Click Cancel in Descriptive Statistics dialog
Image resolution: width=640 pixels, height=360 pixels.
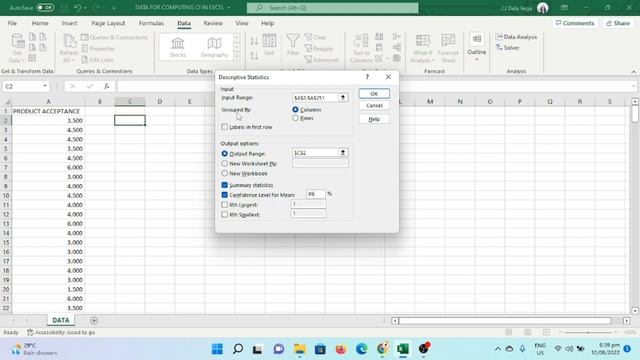(x=374, y=106)
